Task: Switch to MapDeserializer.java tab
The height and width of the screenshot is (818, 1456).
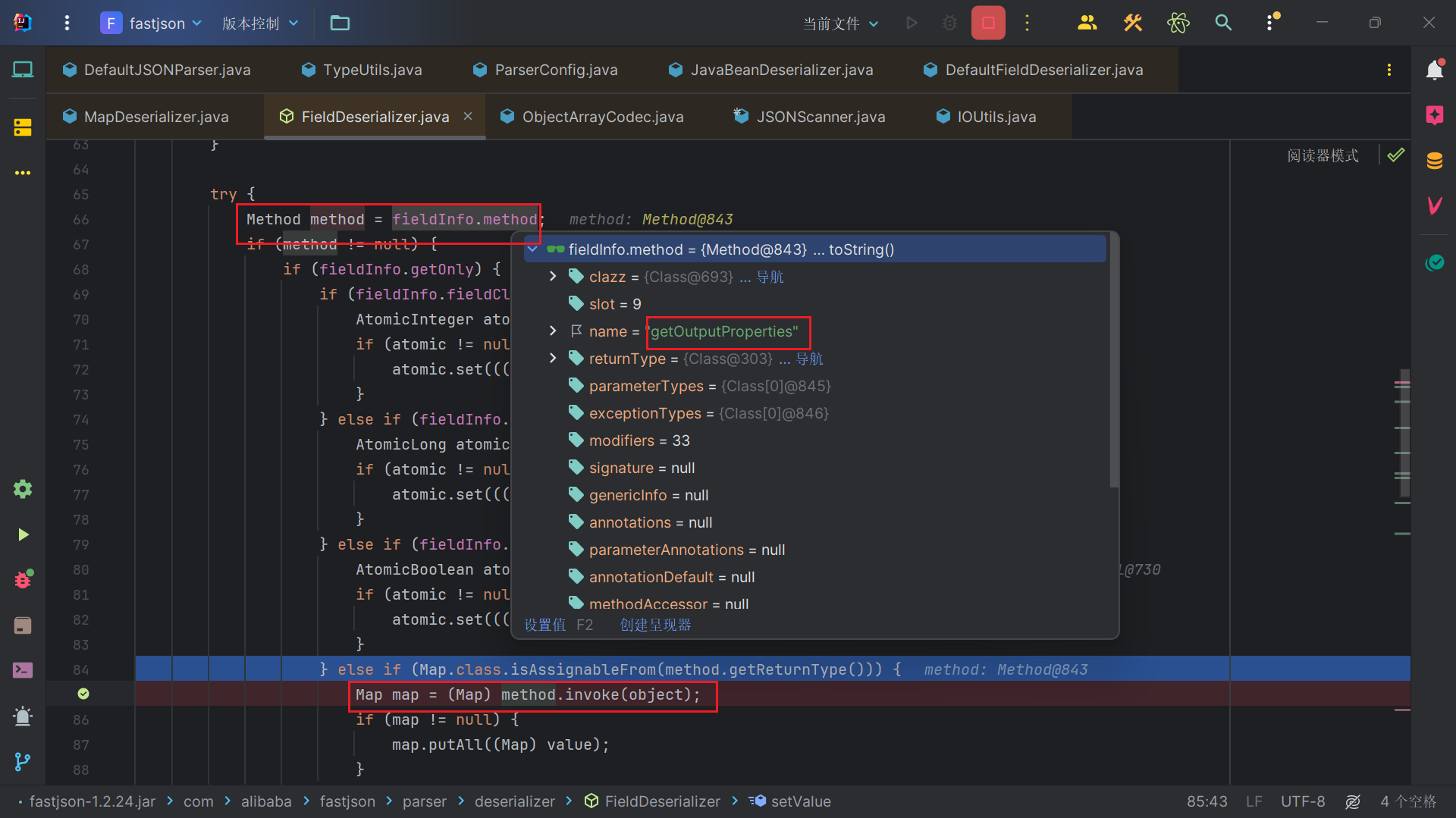Action: (146, 117)
